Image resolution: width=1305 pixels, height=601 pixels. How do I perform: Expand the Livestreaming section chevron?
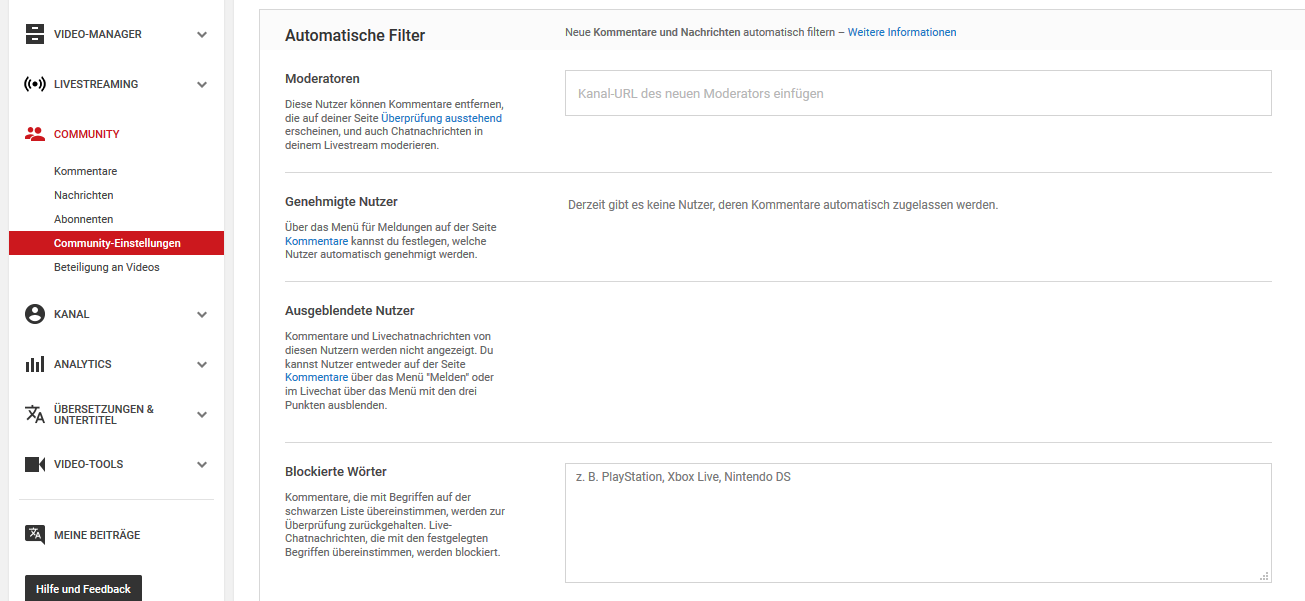[202, 84]
